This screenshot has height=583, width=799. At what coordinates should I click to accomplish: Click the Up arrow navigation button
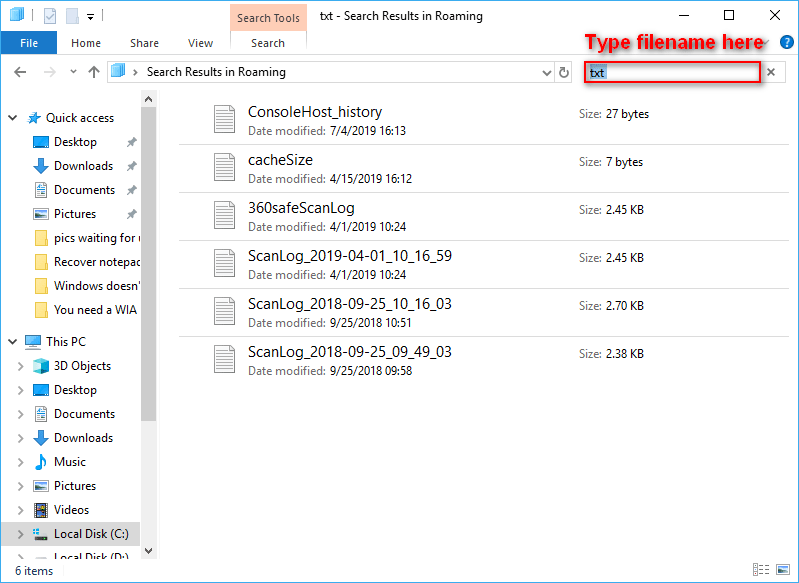tap(94, 72)
